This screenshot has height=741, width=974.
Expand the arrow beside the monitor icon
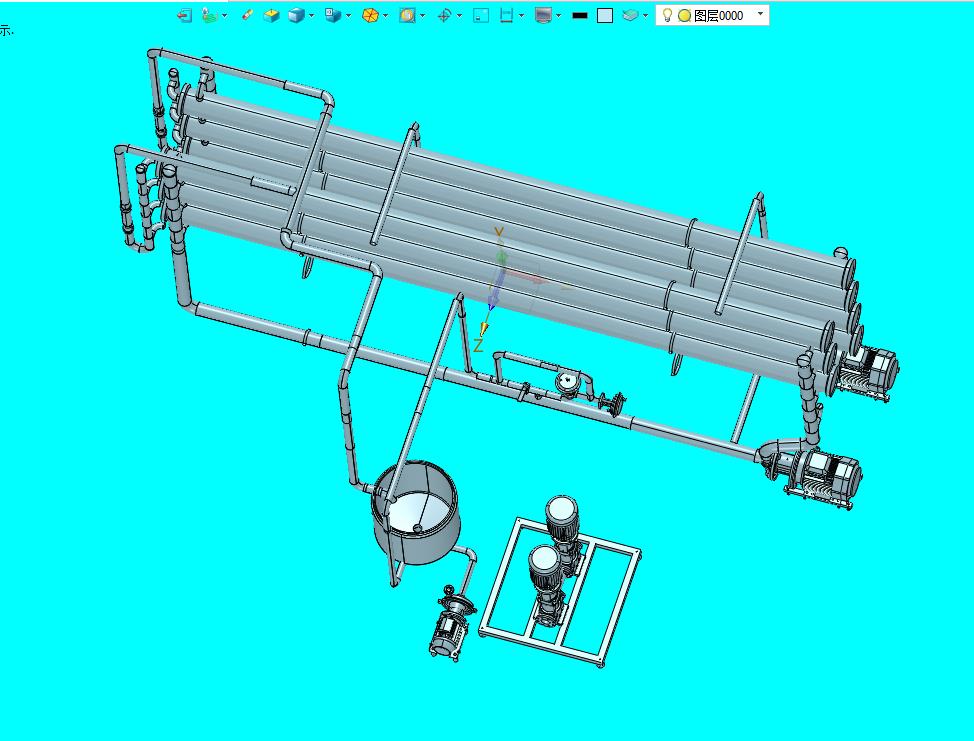[x=558, y=16]
